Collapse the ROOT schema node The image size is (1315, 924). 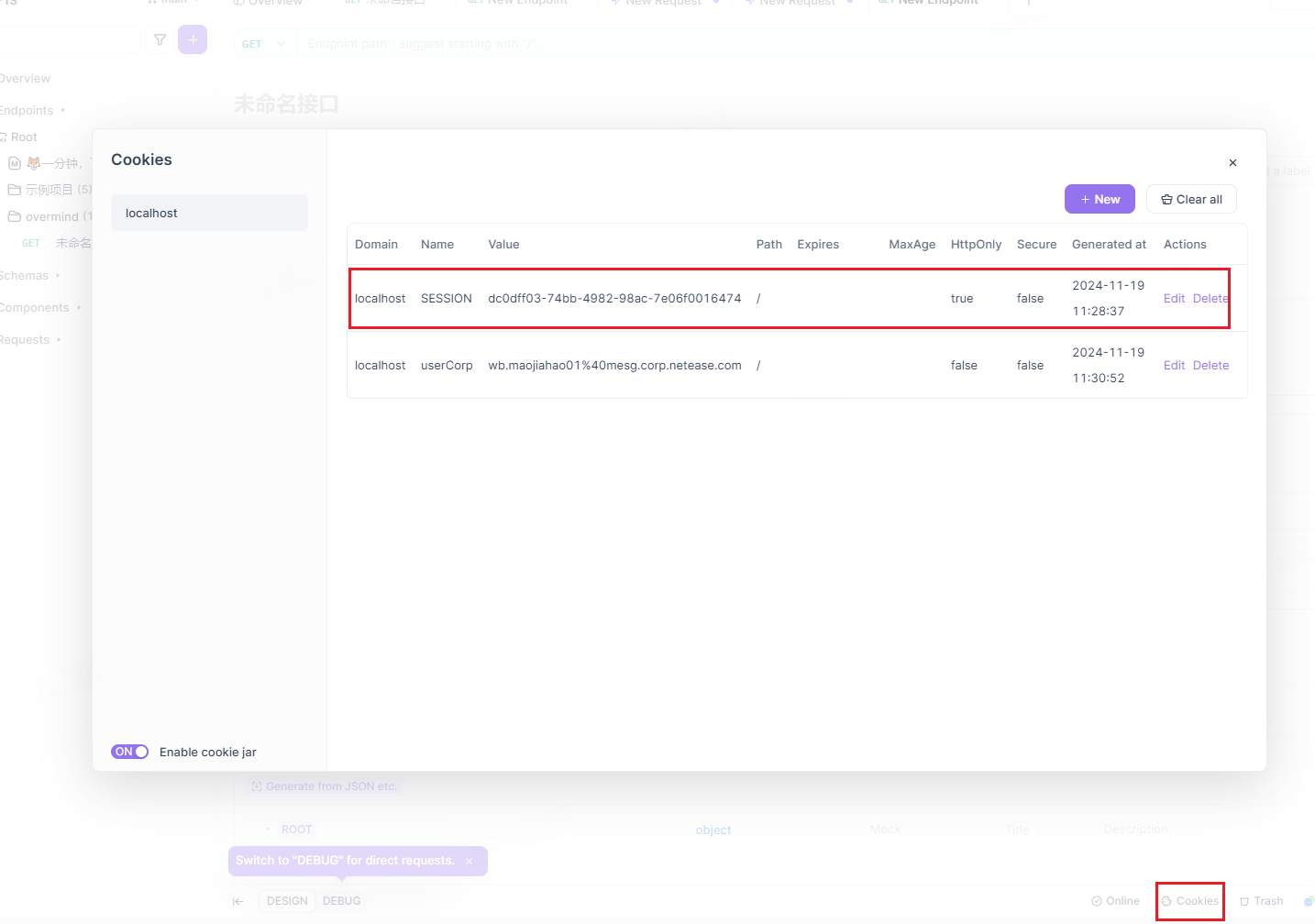click(x=268, y=830)
